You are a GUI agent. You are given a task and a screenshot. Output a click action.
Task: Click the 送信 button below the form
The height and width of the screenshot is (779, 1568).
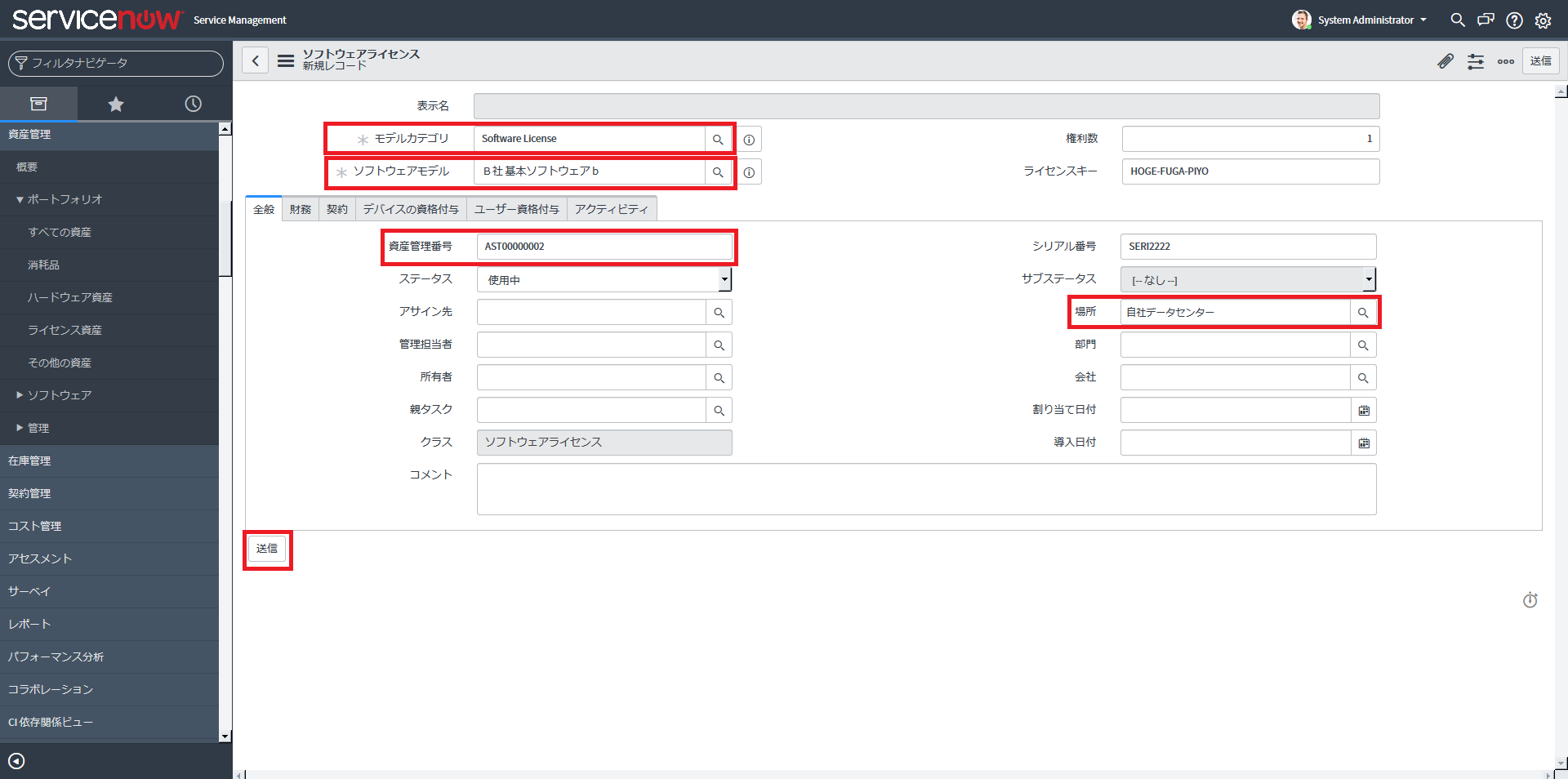click(x=267, y=549)
